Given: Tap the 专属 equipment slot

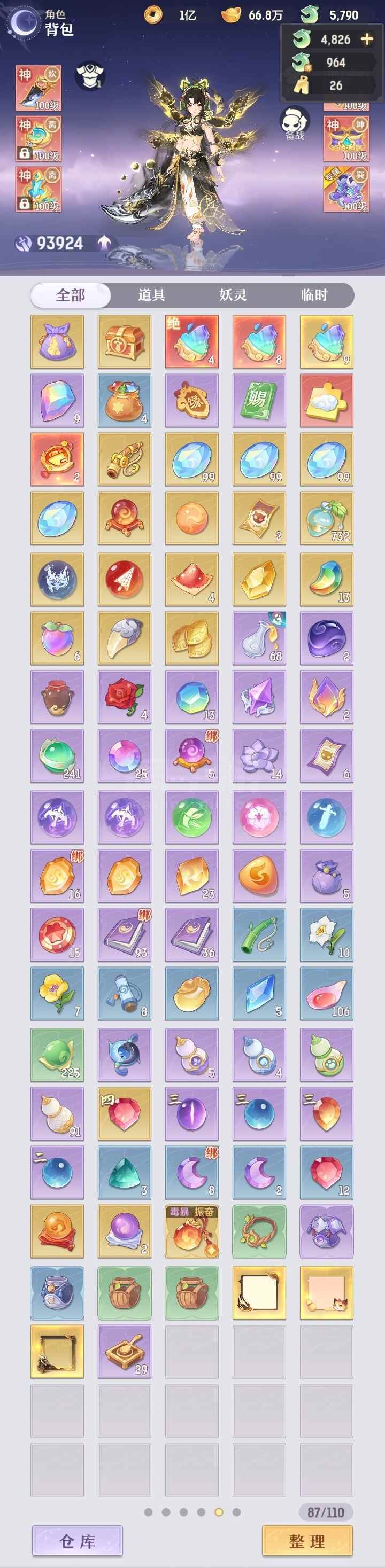Looking at the screenshot, I should tap(346, 189).
